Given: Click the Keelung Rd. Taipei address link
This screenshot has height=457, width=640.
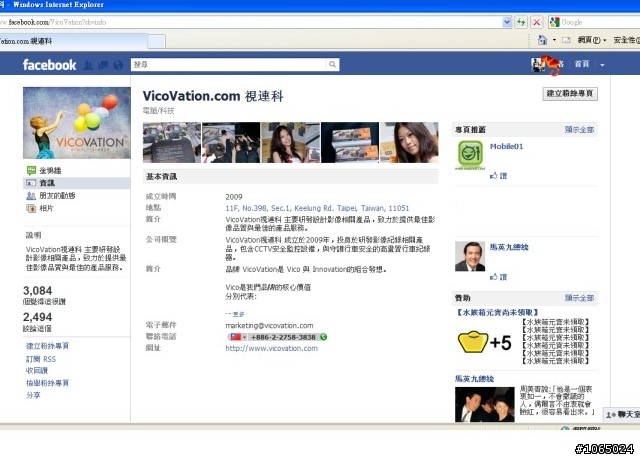Looking at the screenshot, I should (317, 208).
